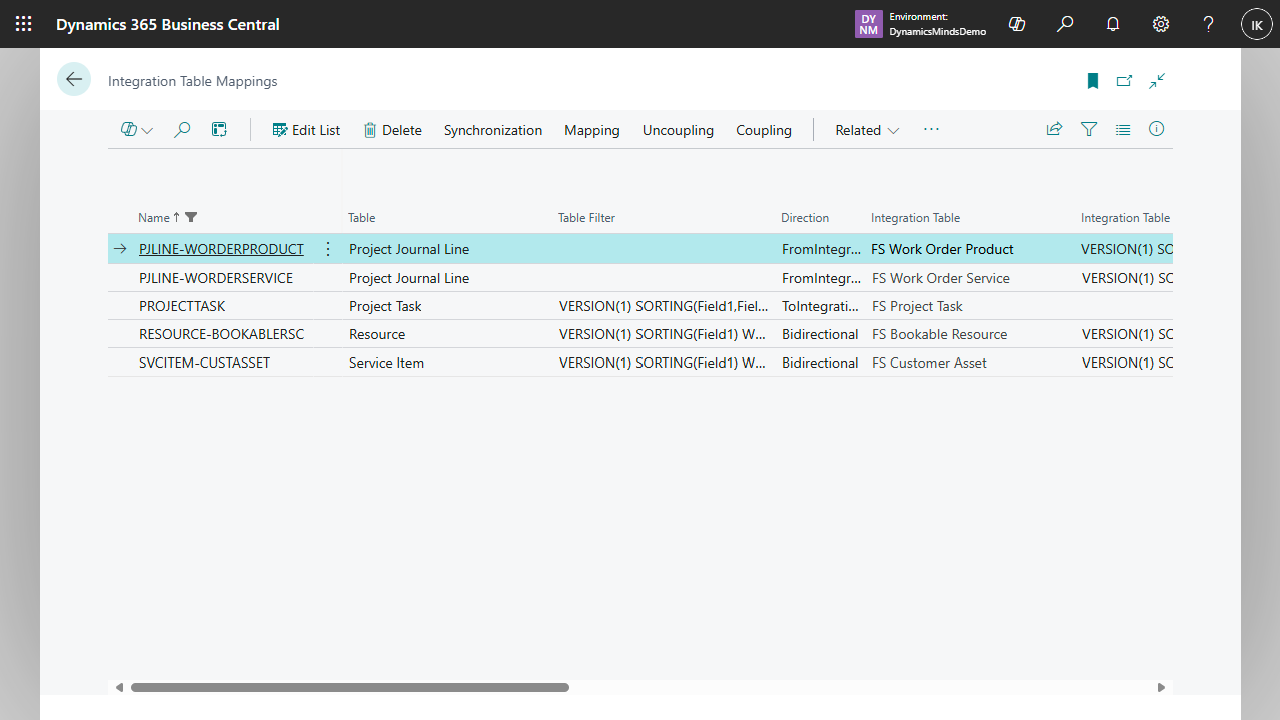Click the Integration Table column header
This screenshot has height=720, width=1280.
pos(915,217)
